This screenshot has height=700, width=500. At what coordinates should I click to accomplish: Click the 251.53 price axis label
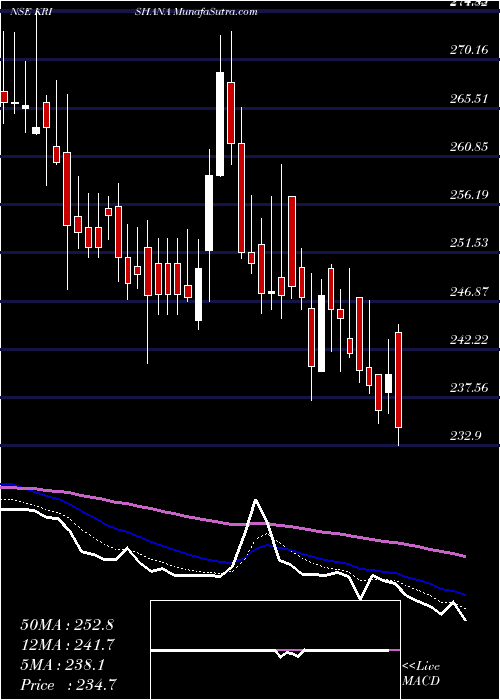point(469,243)
